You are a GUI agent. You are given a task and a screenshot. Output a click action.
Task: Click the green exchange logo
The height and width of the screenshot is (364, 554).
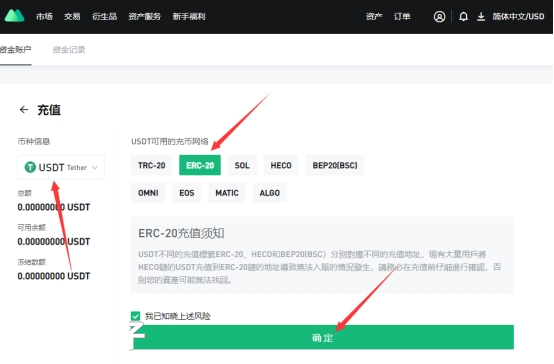(x=14, y=16)
